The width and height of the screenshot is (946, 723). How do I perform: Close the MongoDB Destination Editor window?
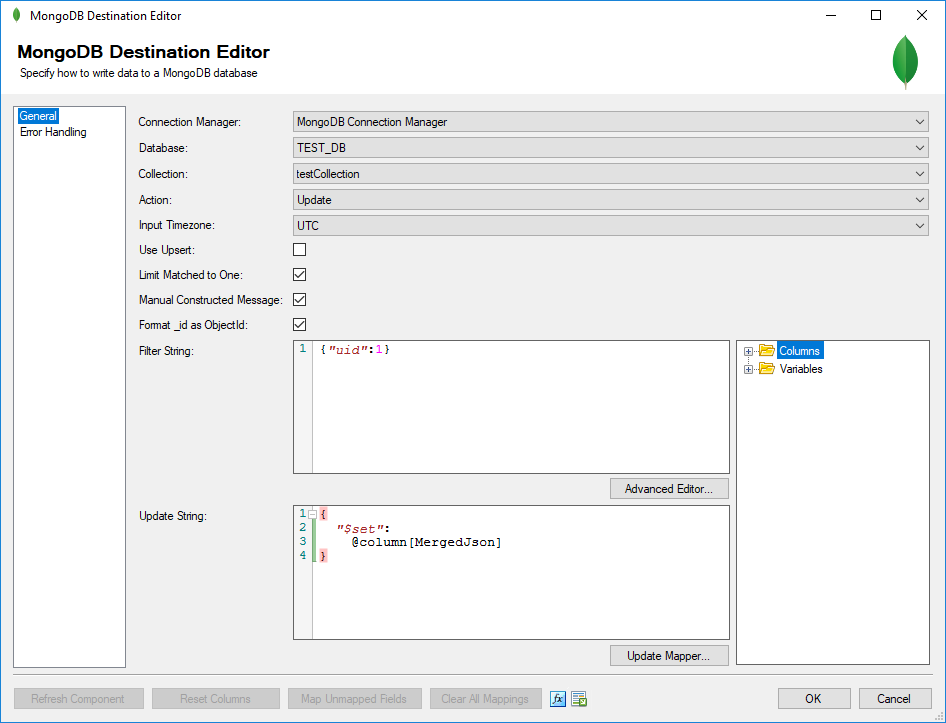[x=922, y=16]
